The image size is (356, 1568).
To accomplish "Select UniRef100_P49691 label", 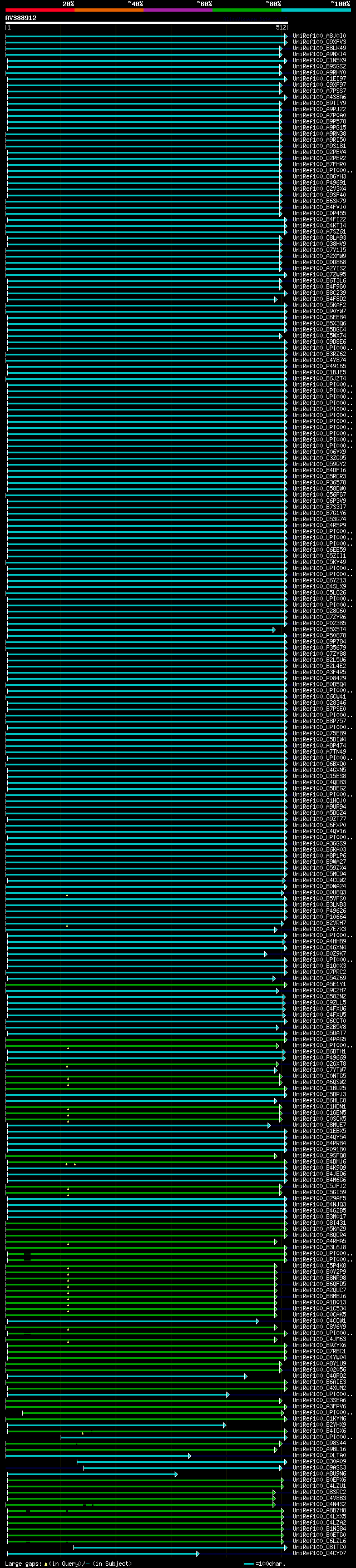I will click(319, 182).
